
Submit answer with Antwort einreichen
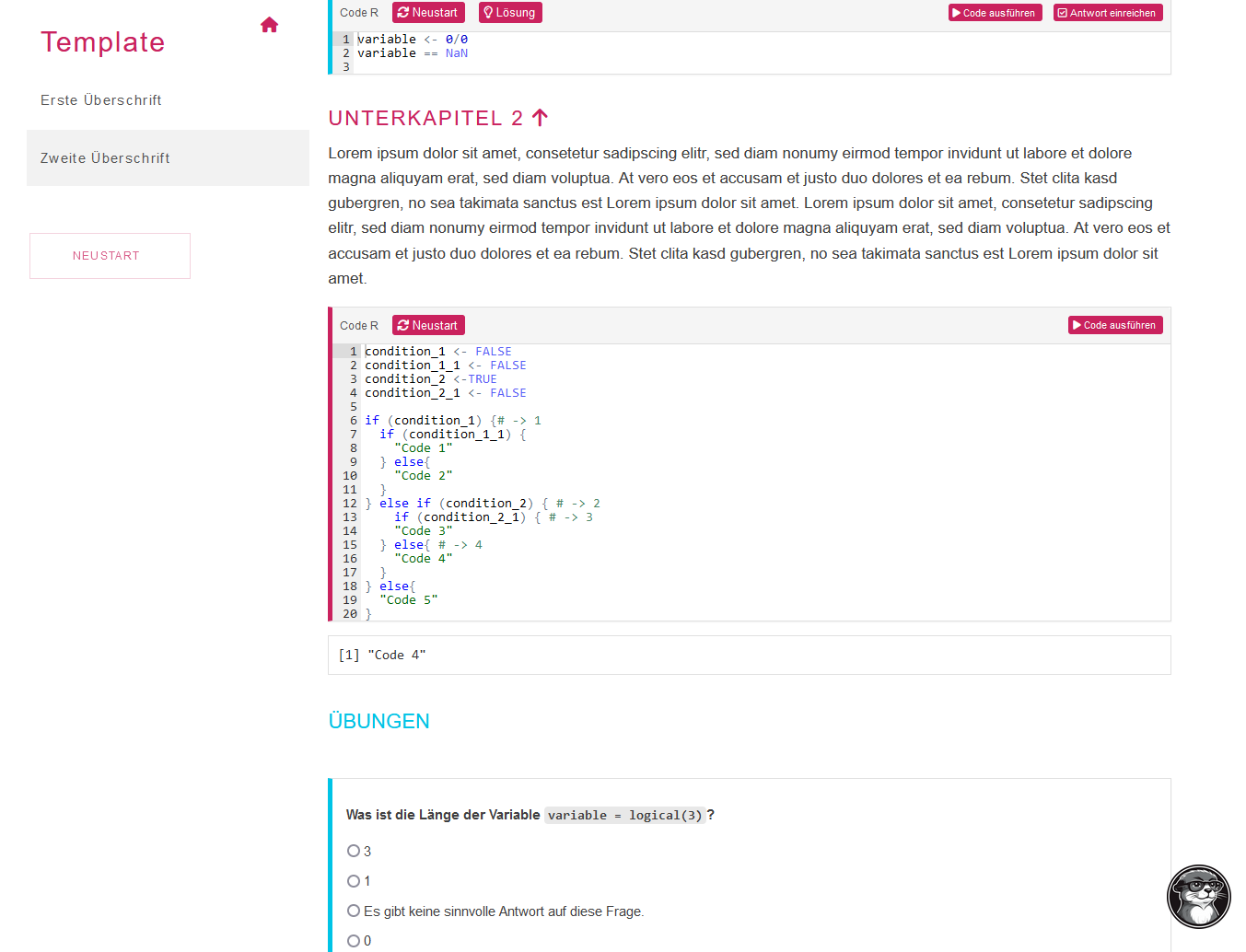[x=1108, y=13]
